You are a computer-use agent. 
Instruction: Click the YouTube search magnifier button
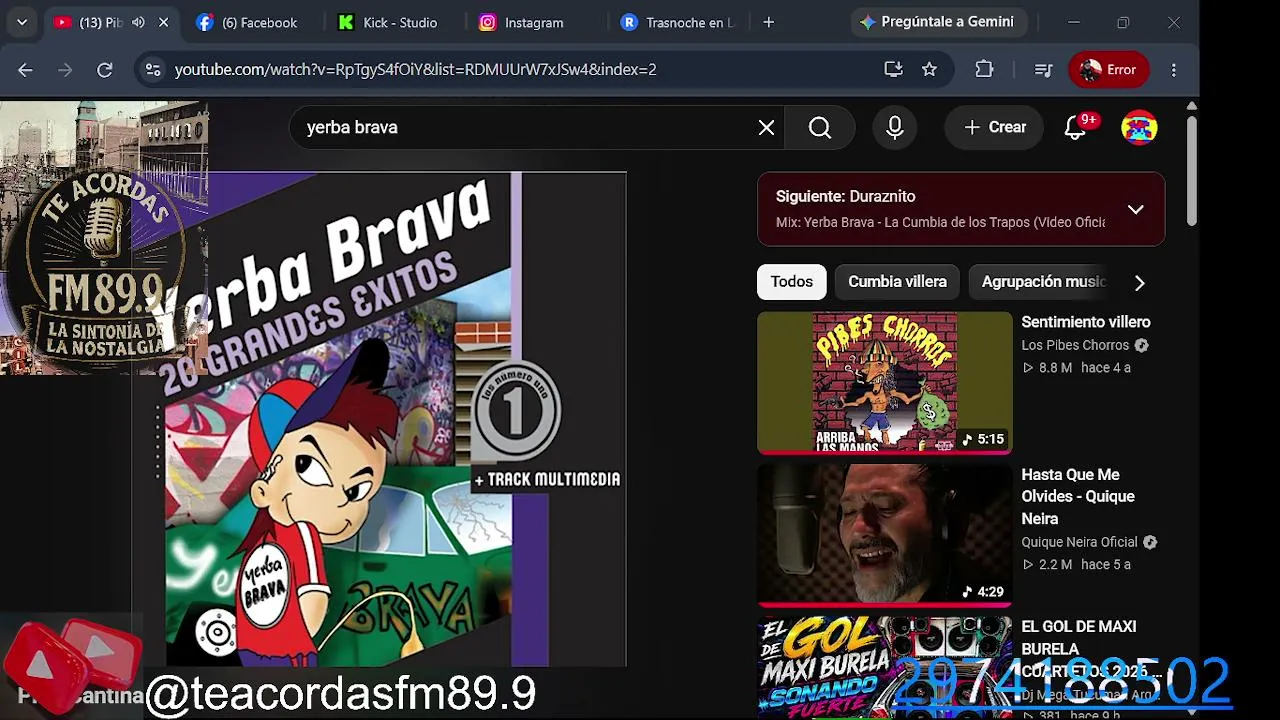(x=820, y=127)
